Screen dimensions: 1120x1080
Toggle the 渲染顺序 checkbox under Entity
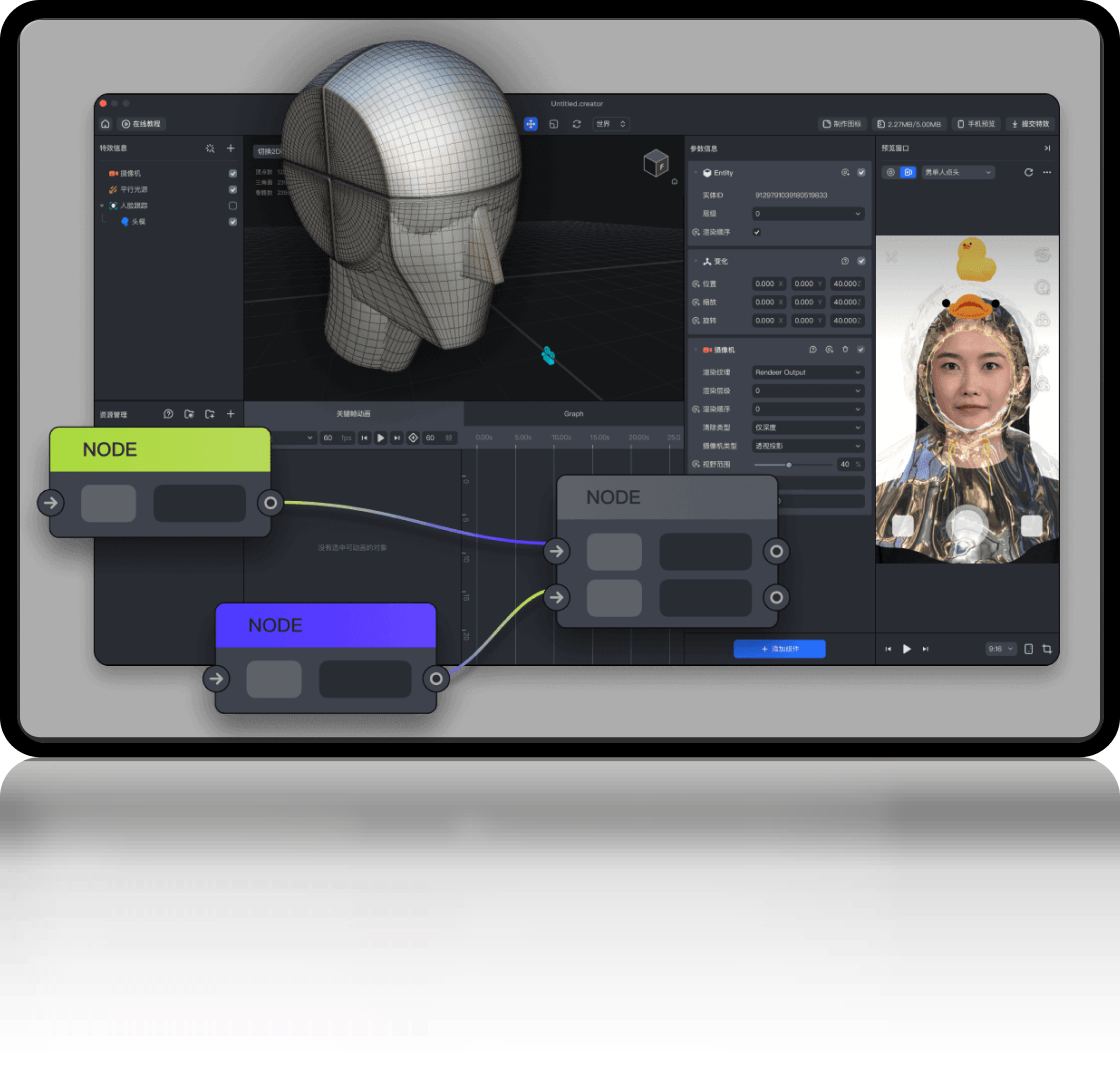pyautogui.click(x=756, y=232)
